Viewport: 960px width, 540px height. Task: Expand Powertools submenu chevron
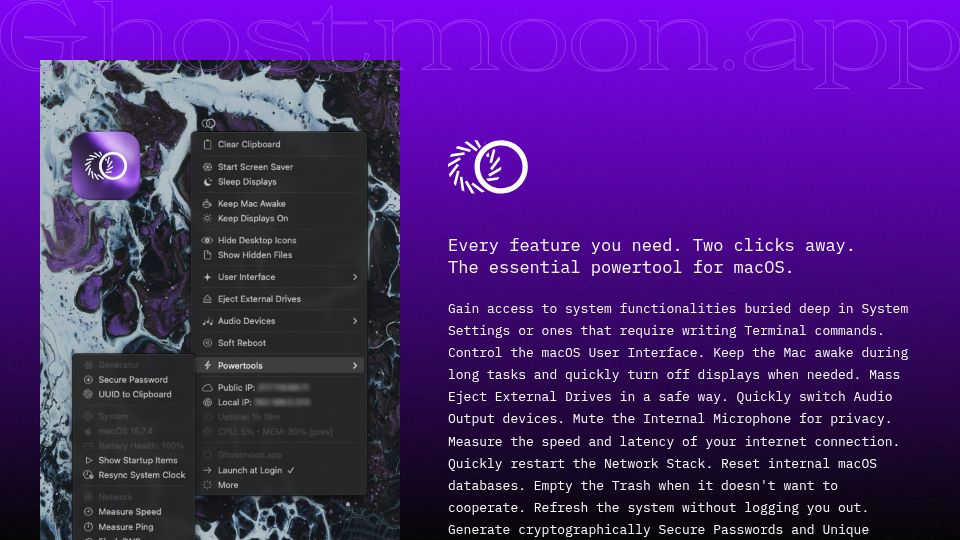tap(355, 366)
